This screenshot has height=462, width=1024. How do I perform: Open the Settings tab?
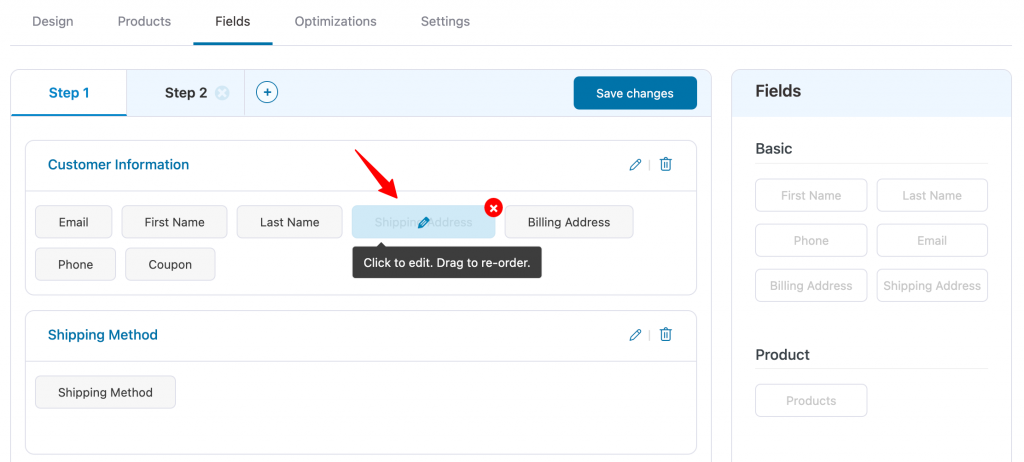pos(445,22)
